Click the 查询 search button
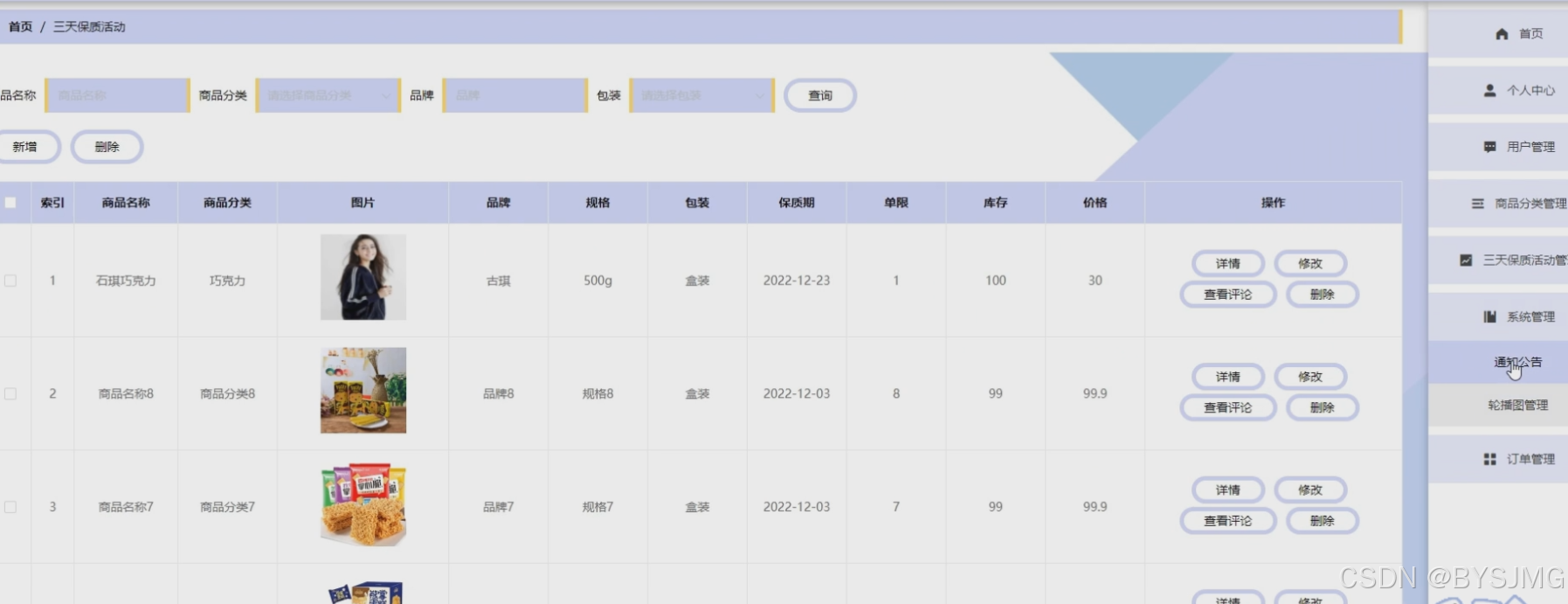 coord(819,95)
